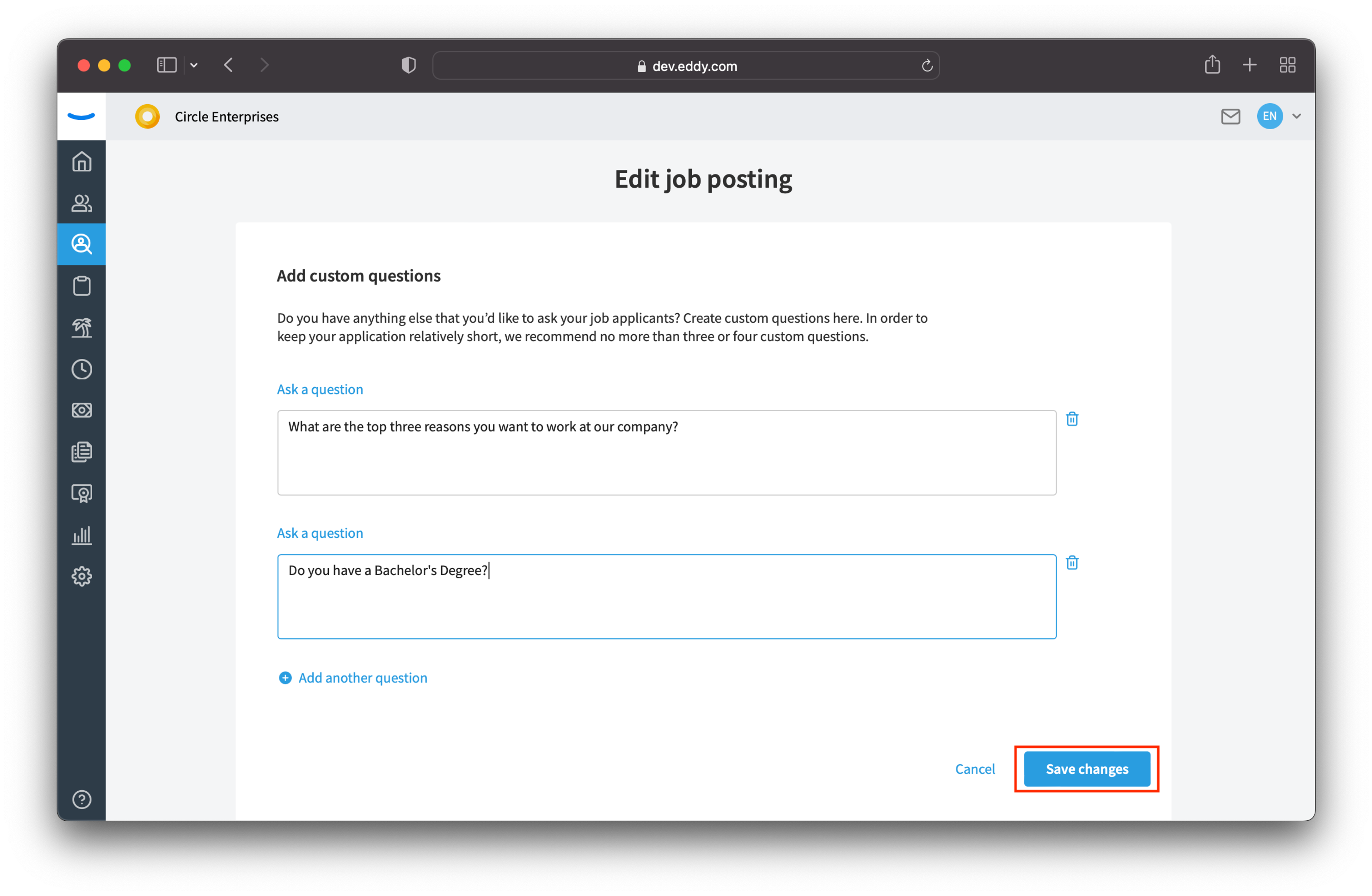Open the Home icon in sidebar

pyautogui.click(x=81, y=161)
